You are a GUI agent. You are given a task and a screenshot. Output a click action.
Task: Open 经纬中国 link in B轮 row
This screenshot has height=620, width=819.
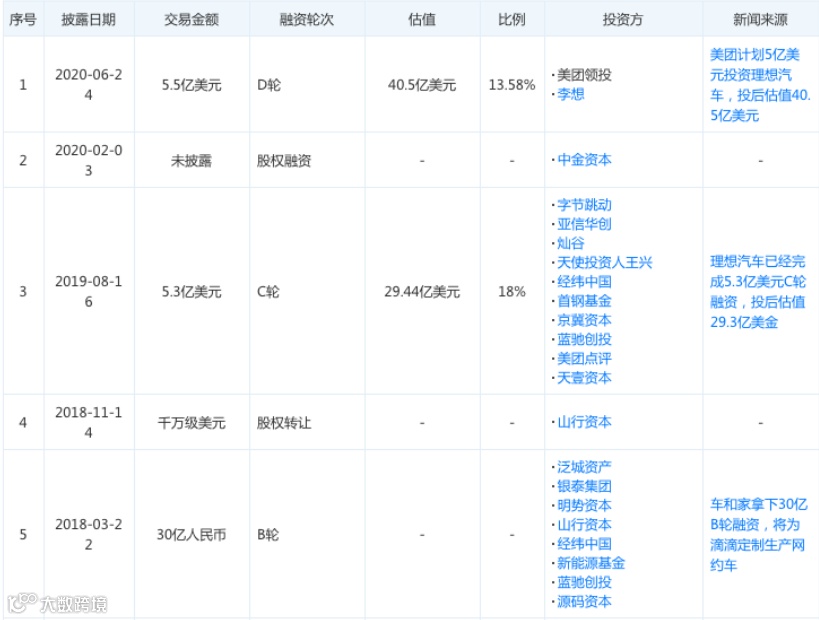point(584,544)
